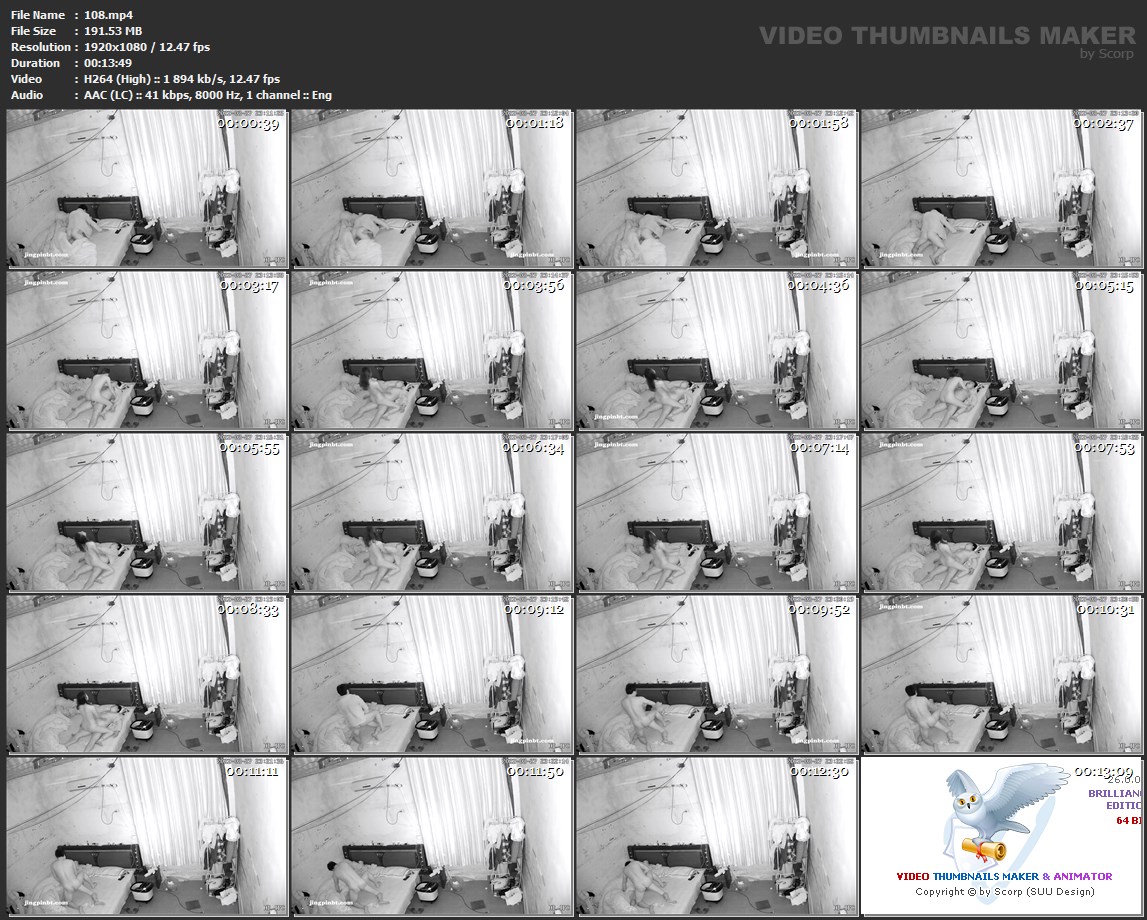
Task: Choose the thumbnail stamped 00:03:56
Action: pos(432,351)
